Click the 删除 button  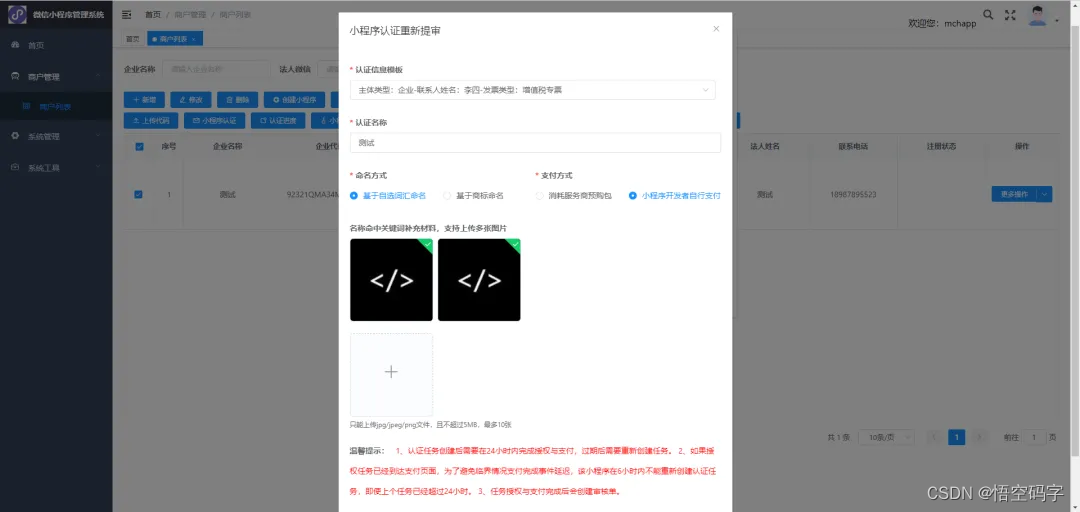(238, 100)
